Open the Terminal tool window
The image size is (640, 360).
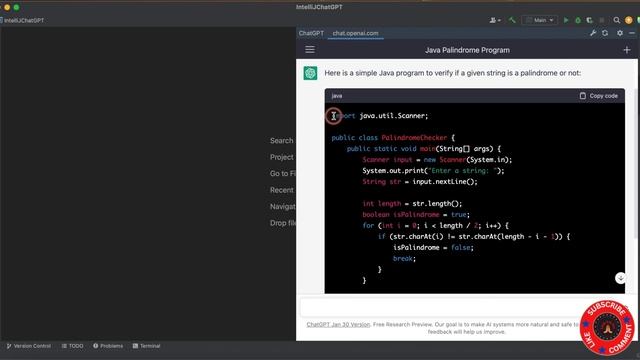(x=146, y=346)
